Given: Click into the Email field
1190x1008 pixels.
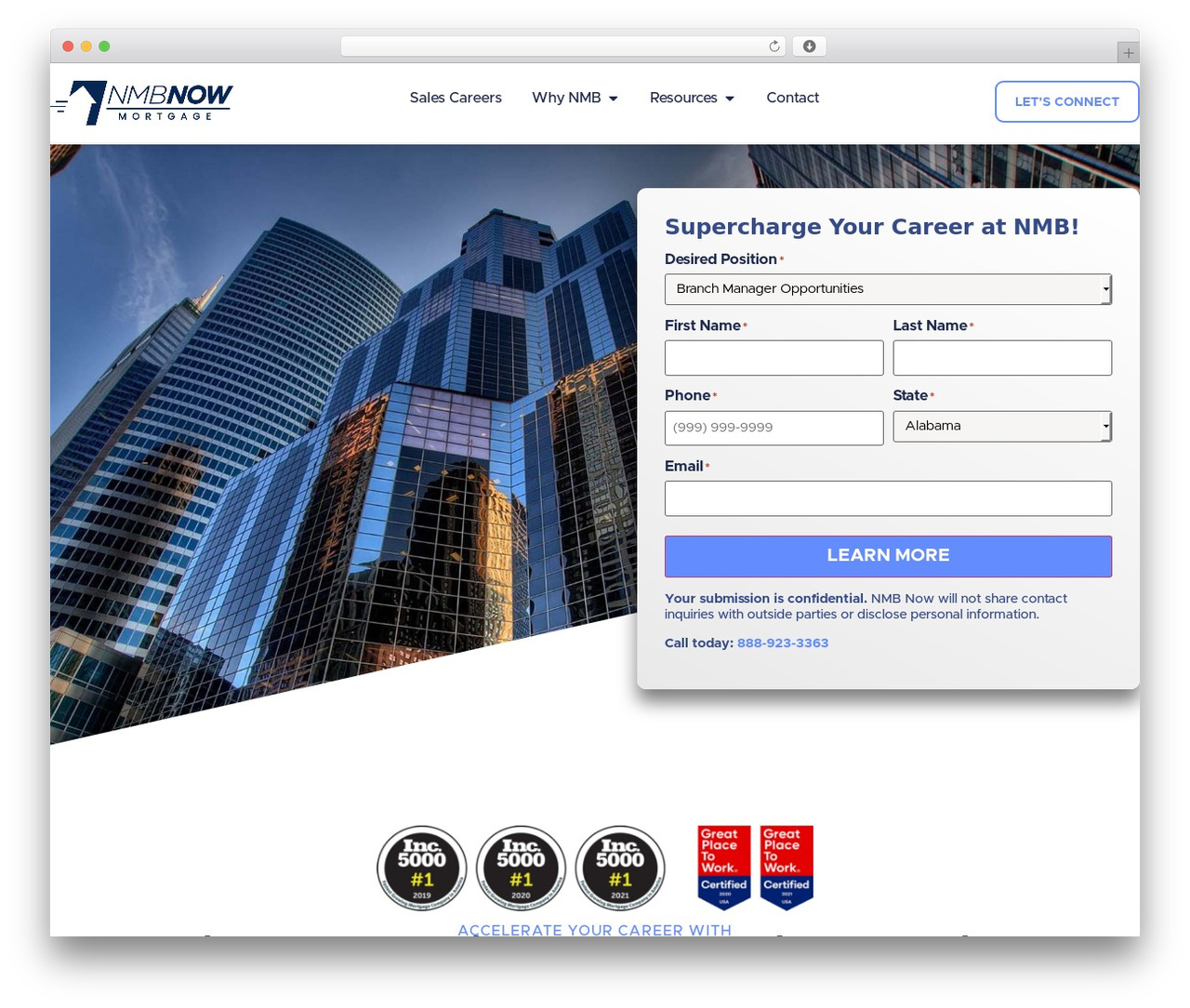Looking at the screenshot, I should point(888,498).
